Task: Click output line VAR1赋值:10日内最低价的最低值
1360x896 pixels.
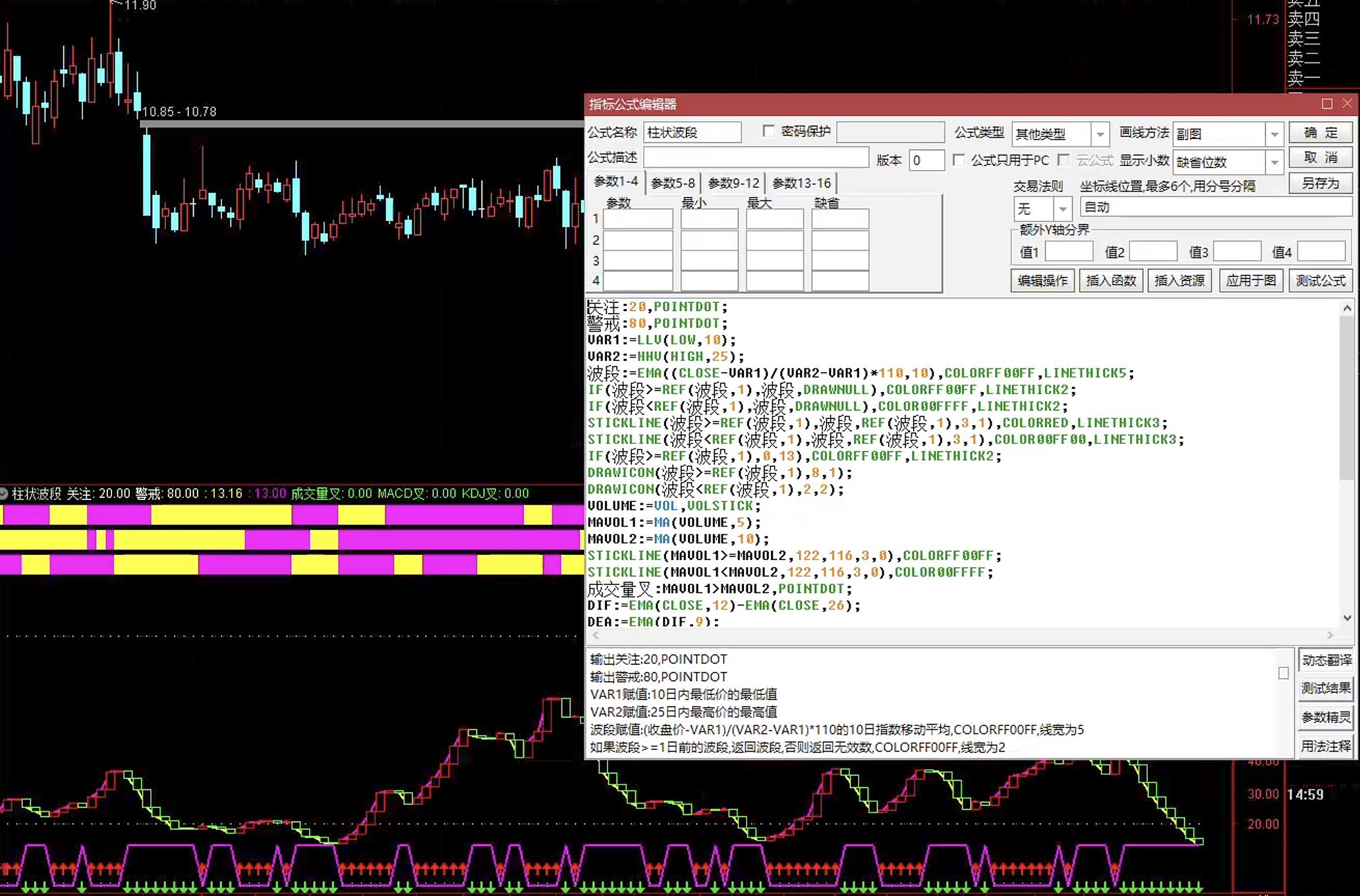Action: click(683, 694)
